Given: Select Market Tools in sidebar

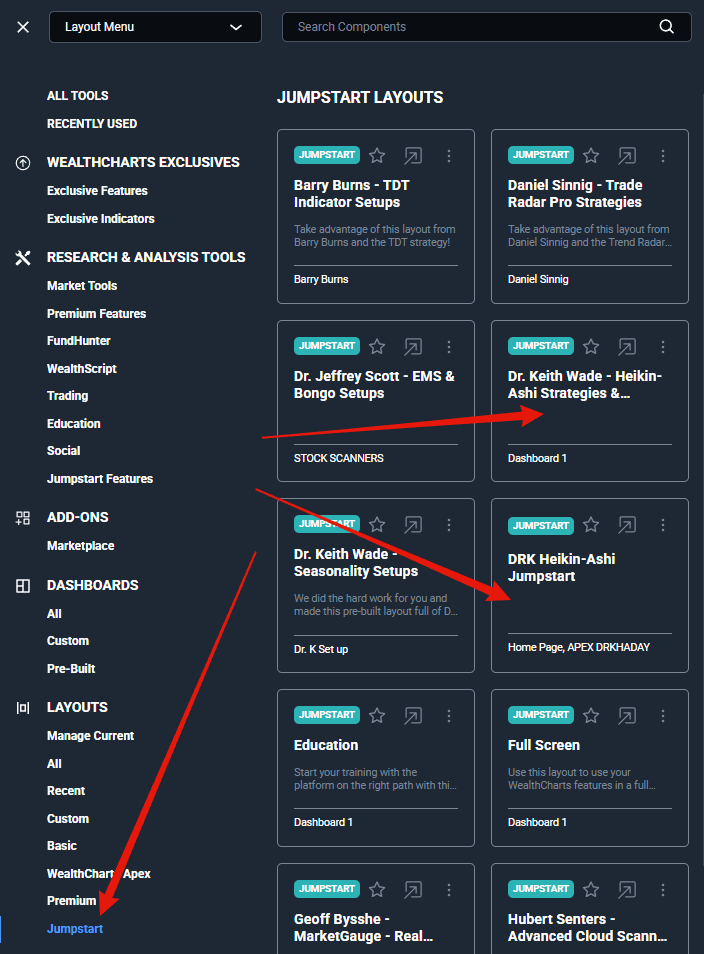Looking at the screenshot, I should click(x=82, y=285).
